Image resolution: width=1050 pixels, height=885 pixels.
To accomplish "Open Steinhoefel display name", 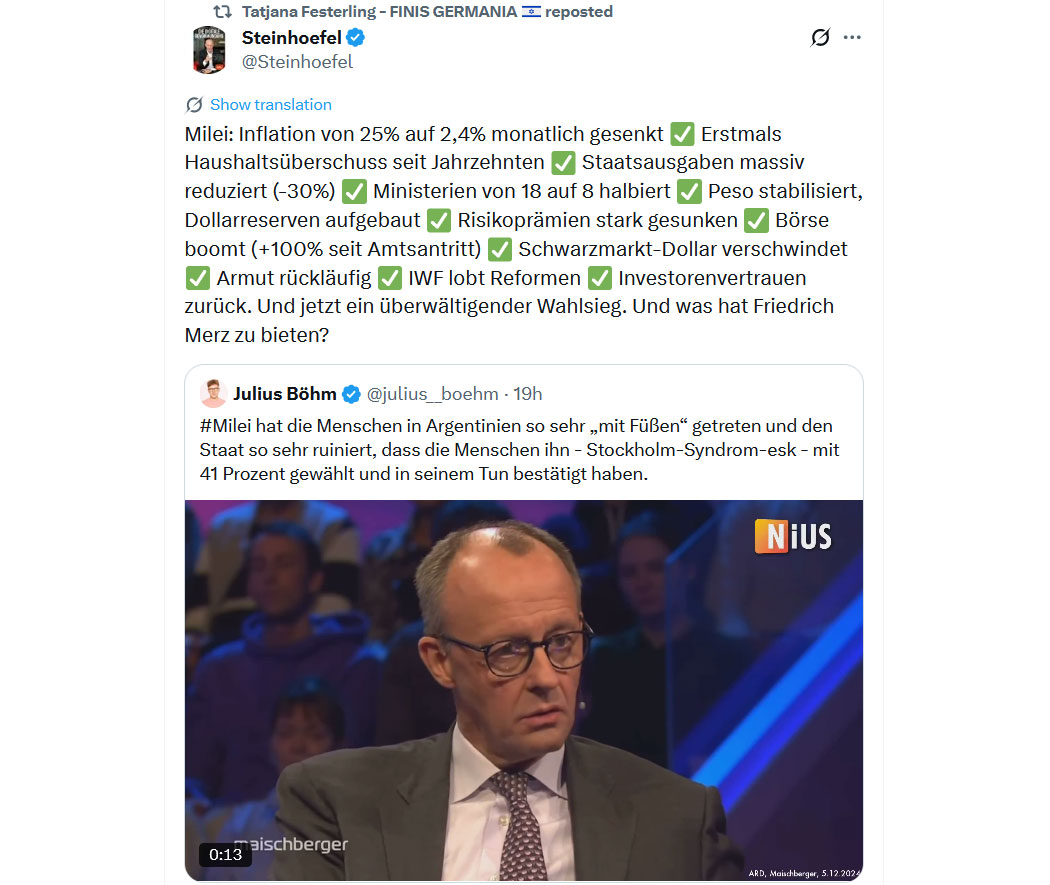I will pyautogui.click(x=291, y=37).
